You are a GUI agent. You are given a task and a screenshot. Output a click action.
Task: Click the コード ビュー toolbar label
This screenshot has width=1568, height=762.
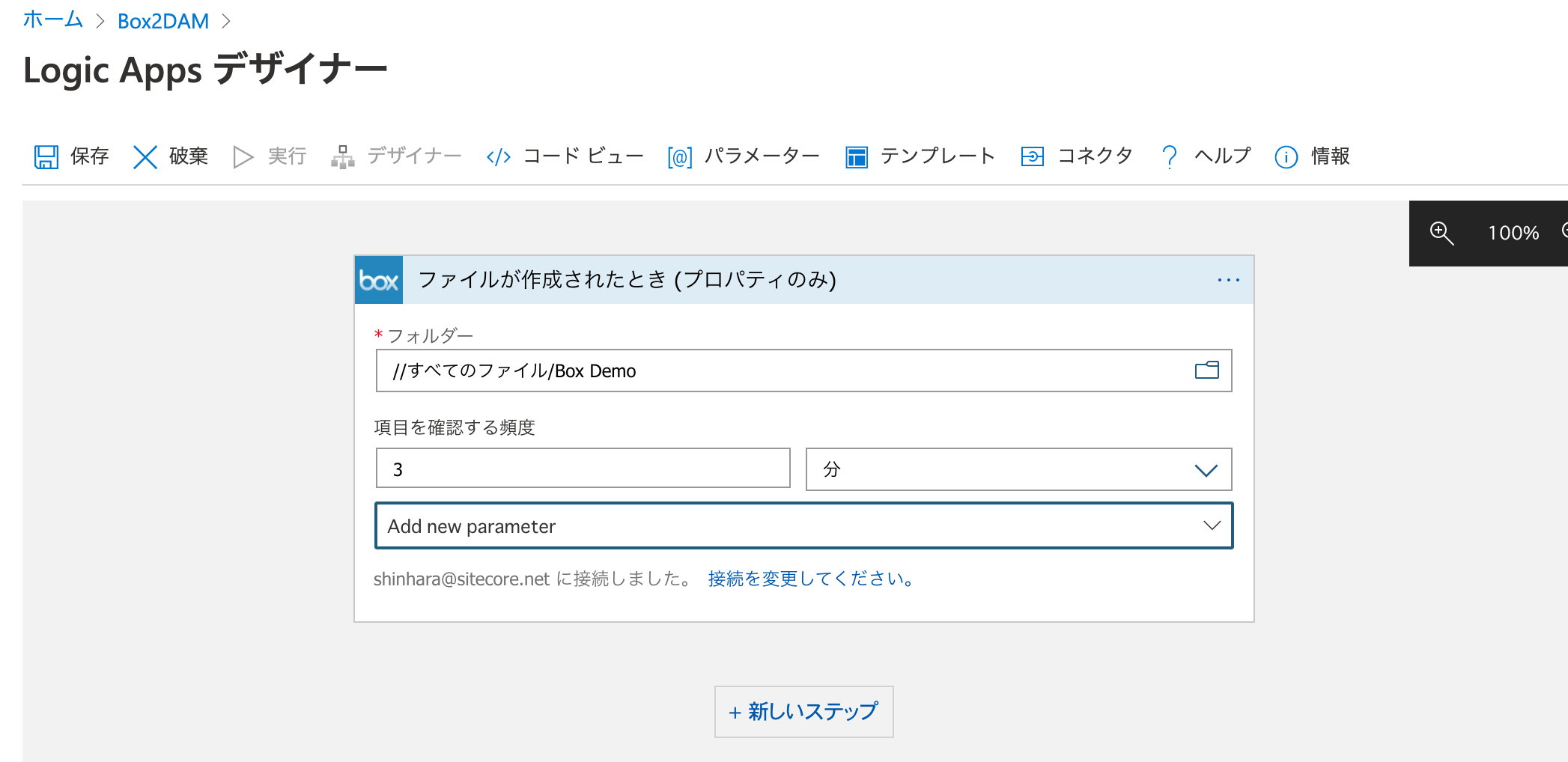click(583, 156)
